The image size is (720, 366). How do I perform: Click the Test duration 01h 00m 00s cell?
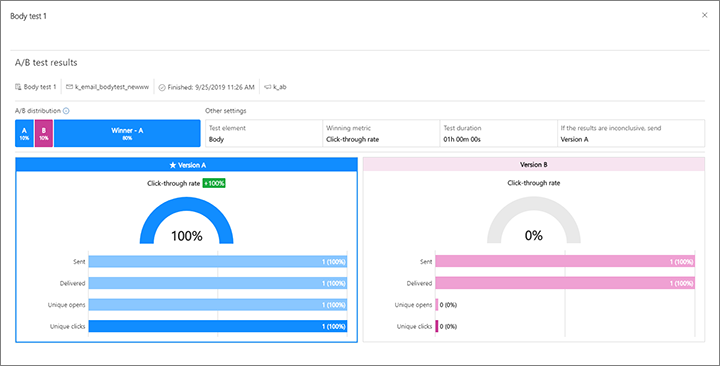(x=498, y=133)
